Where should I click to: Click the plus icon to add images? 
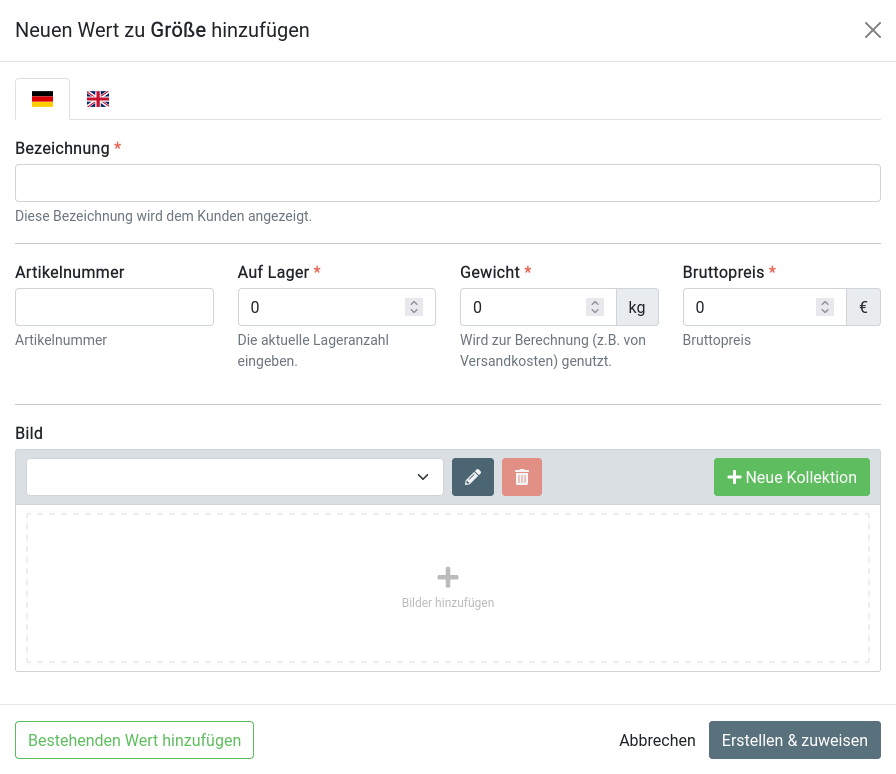point(448,577)
